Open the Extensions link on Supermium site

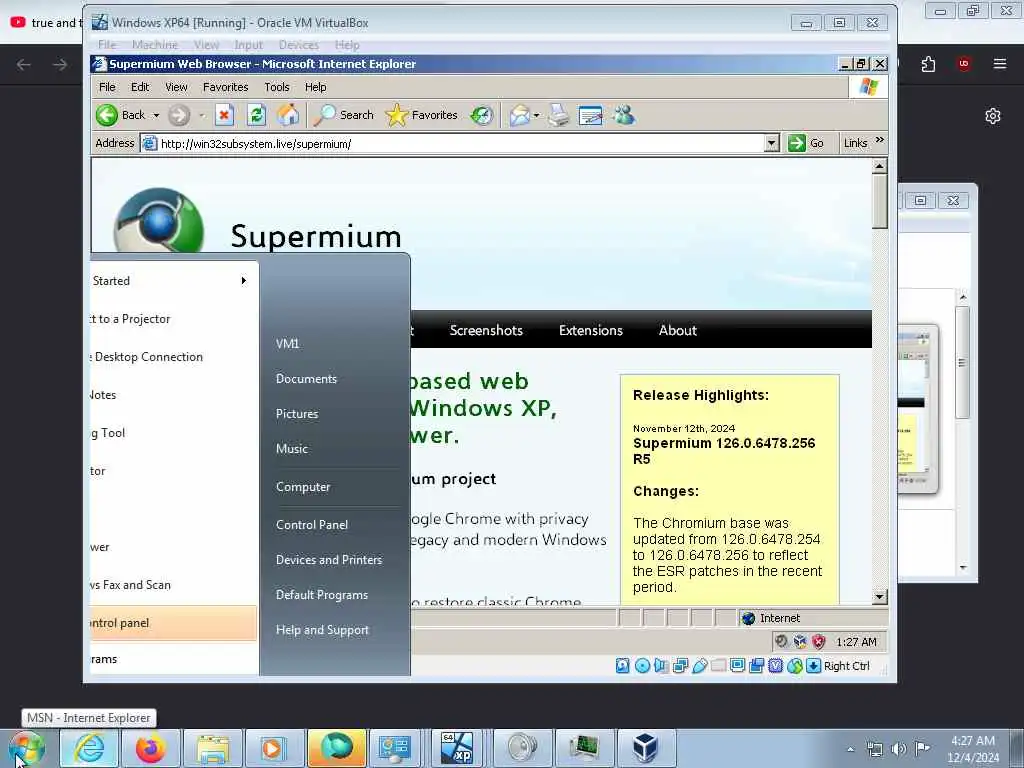[x=590, y=330]
